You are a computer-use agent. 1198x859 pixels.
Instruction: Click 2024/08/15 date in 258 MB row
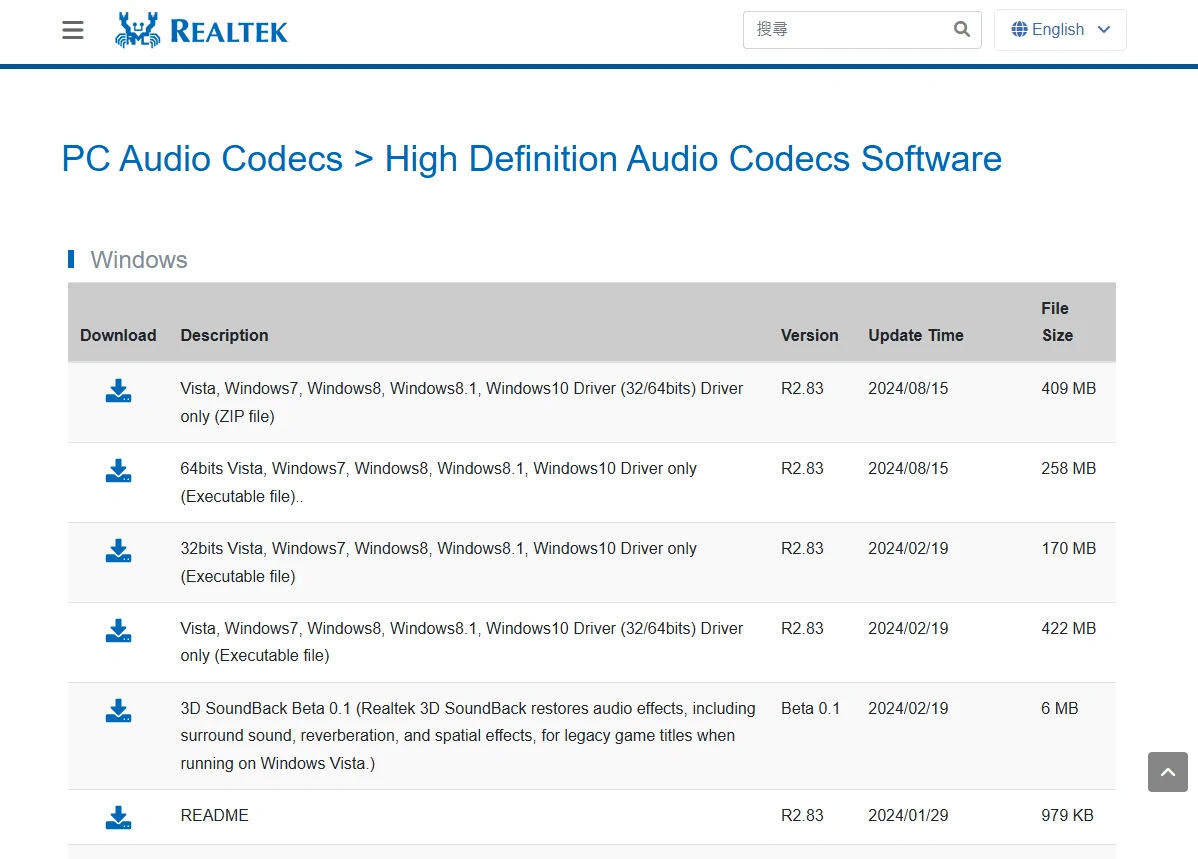(x=908, y=468)
